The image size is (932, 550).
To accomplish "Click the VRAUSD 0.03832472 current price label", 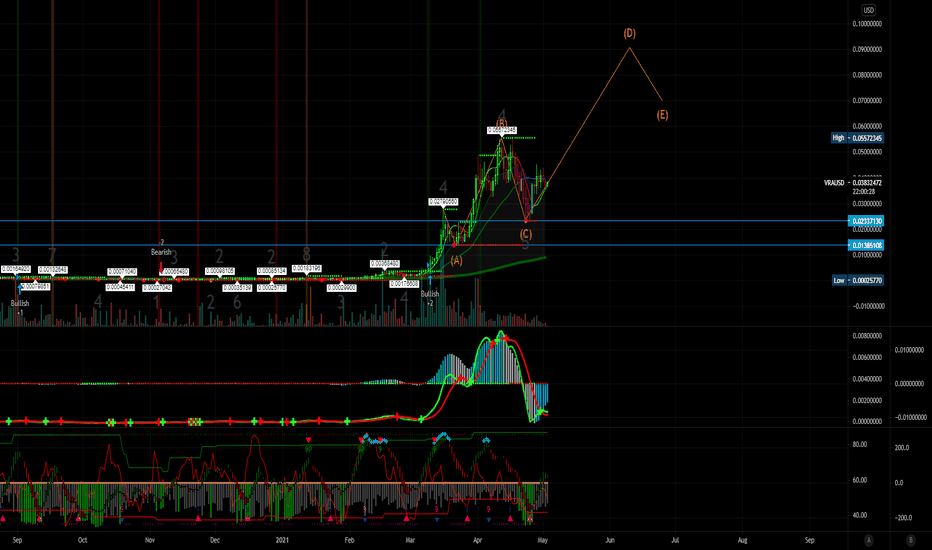I will pos(853,183).
